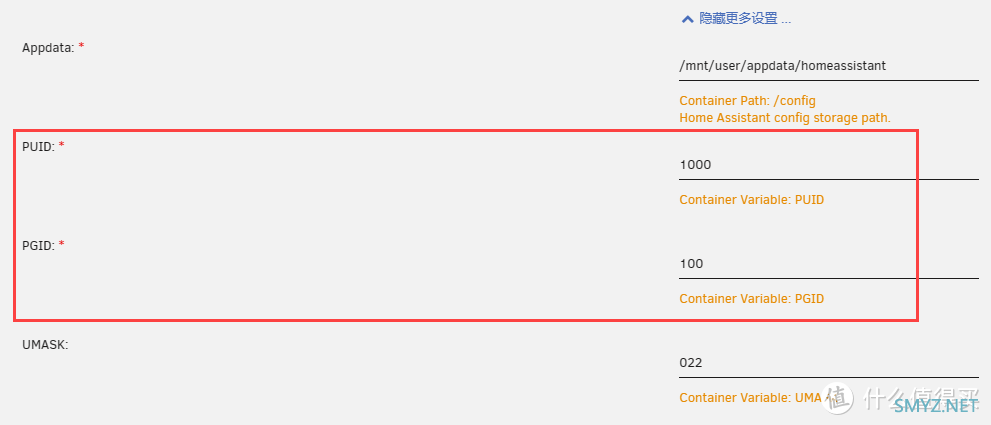The height and width of the screenshot is (425, 991).
Task: Click the PUID label text
Action: (39, 147)
